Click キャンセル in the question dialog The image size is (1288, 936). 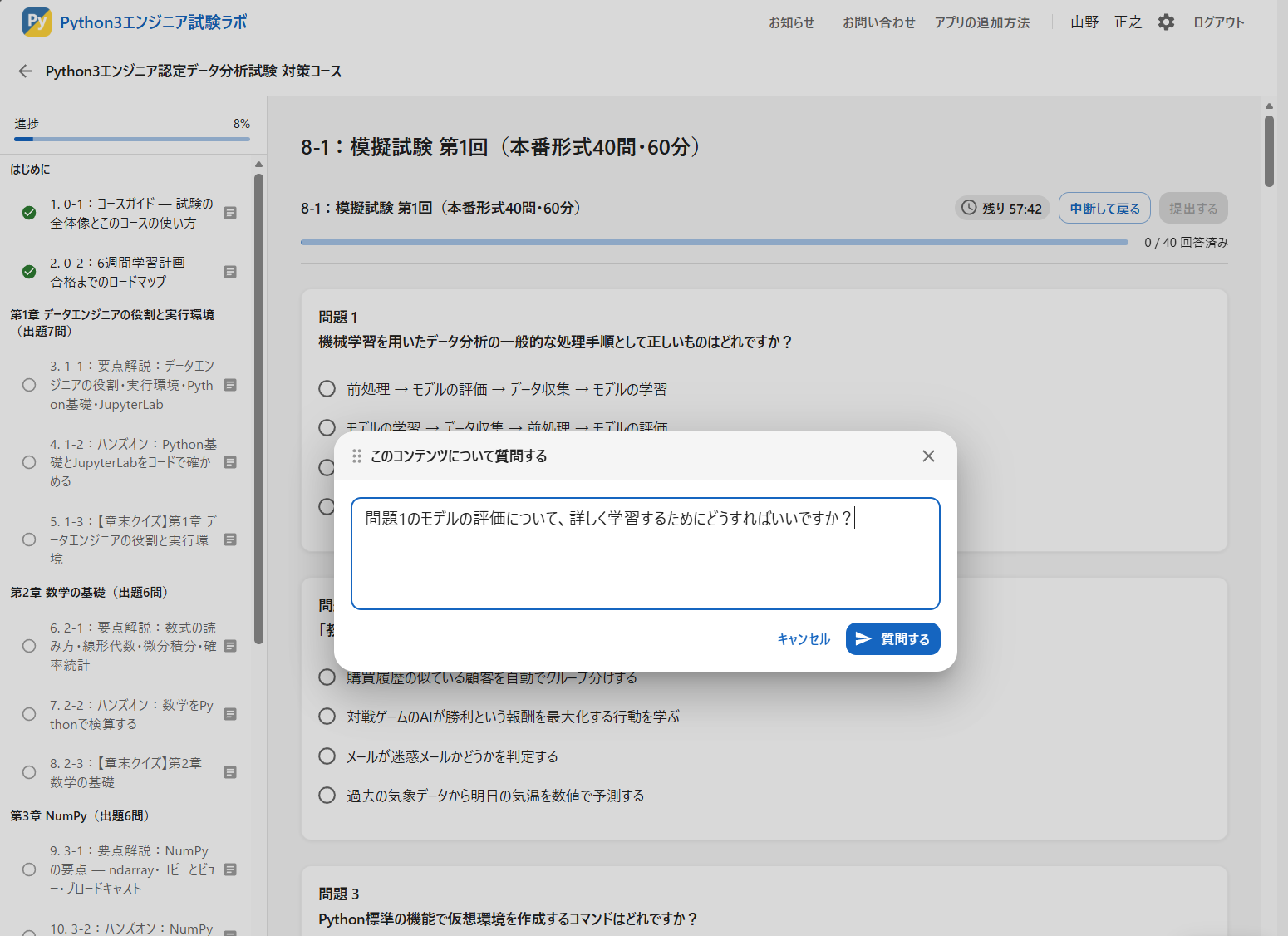(804, 638)
